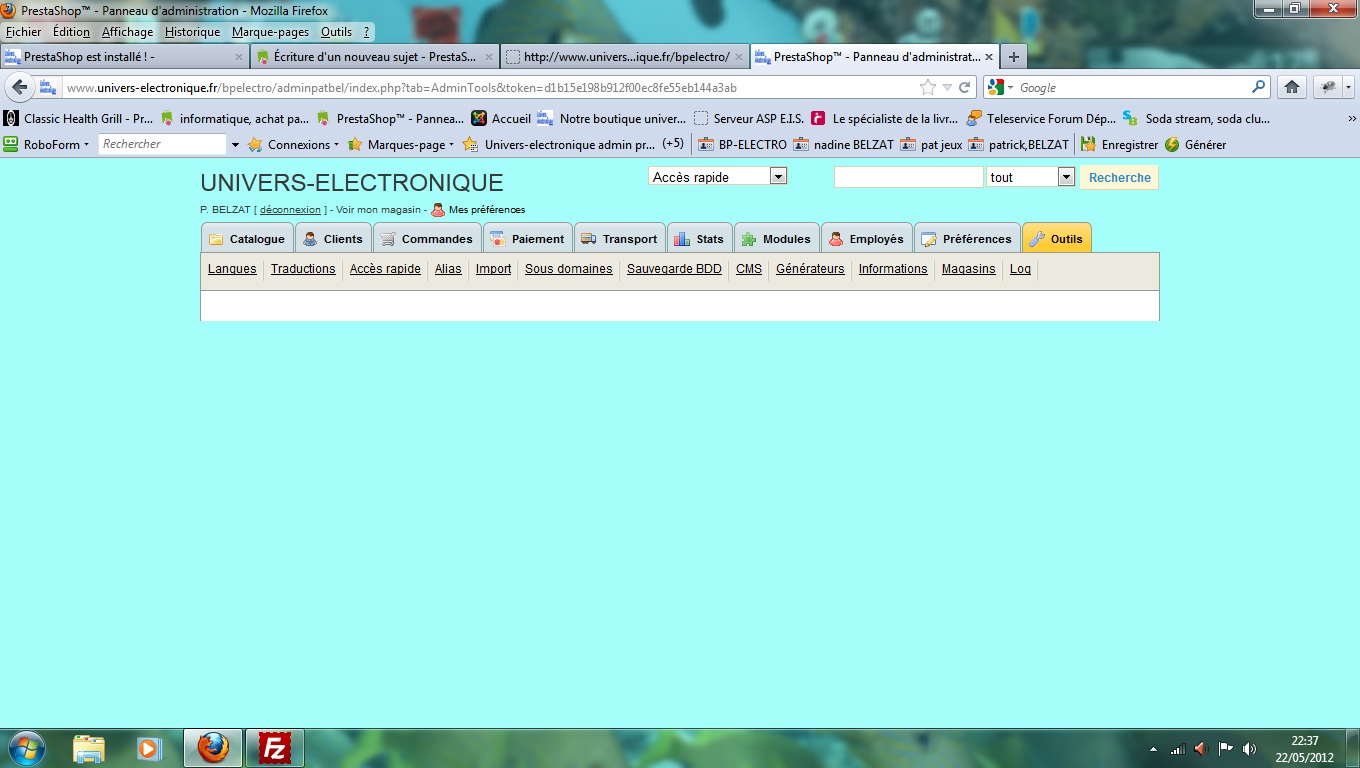Open FileZilla from the taskbar

[273, 748]
